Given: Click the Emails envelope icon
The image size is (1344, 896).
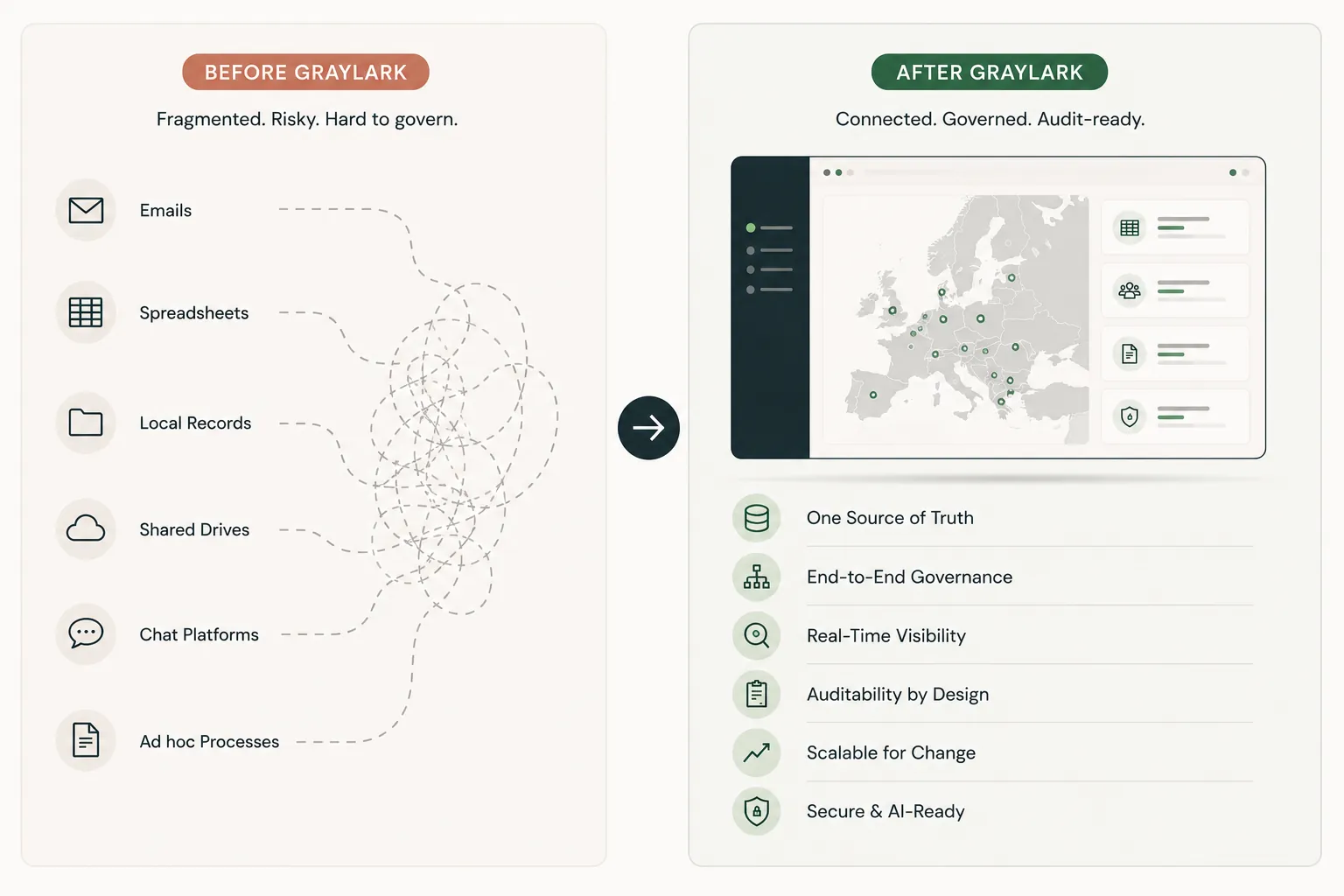Looking at the screenshot, I should [86, 210].
